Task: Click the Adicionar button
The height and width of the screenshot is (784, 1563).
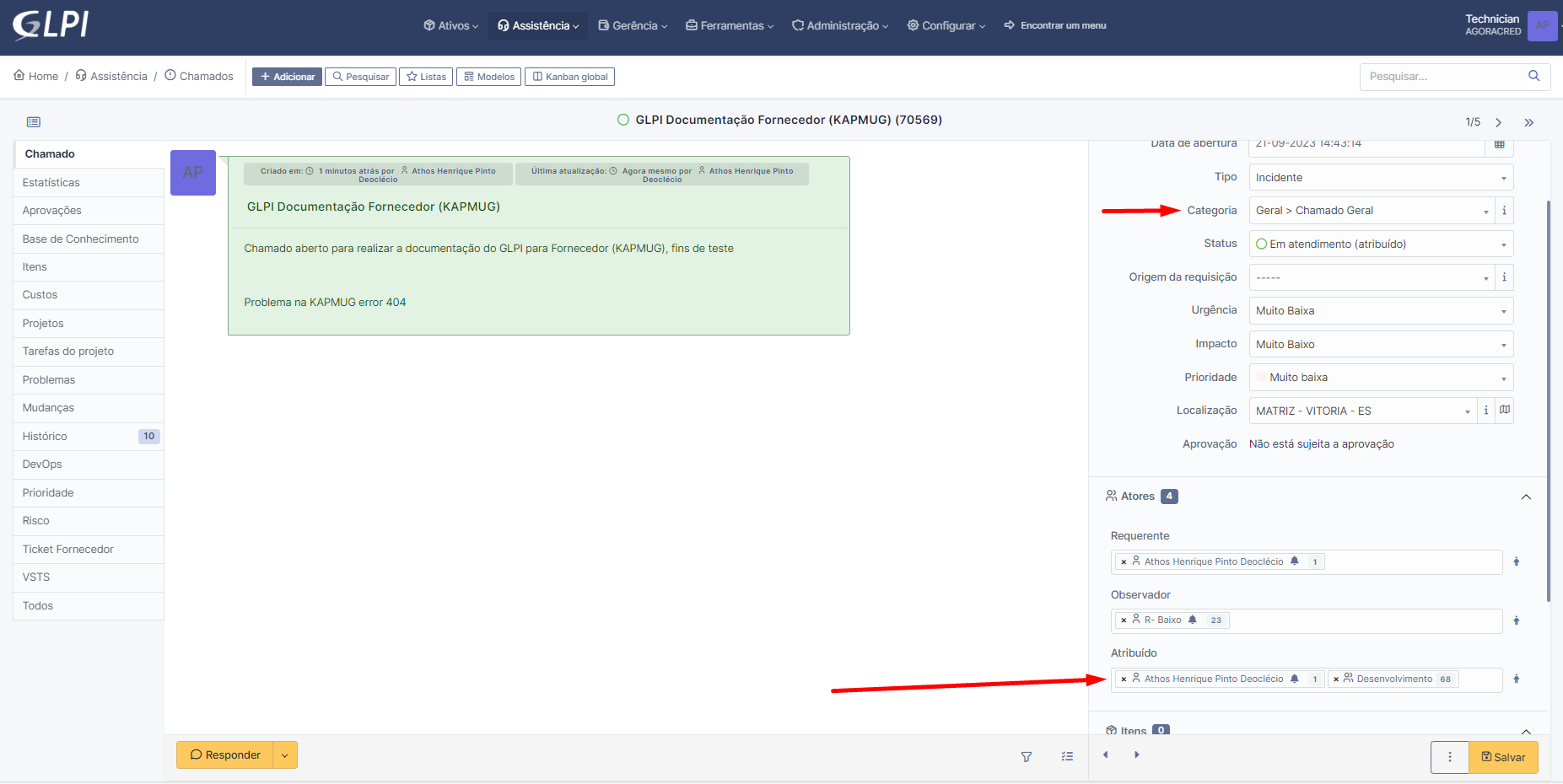Action: point(287,77)
